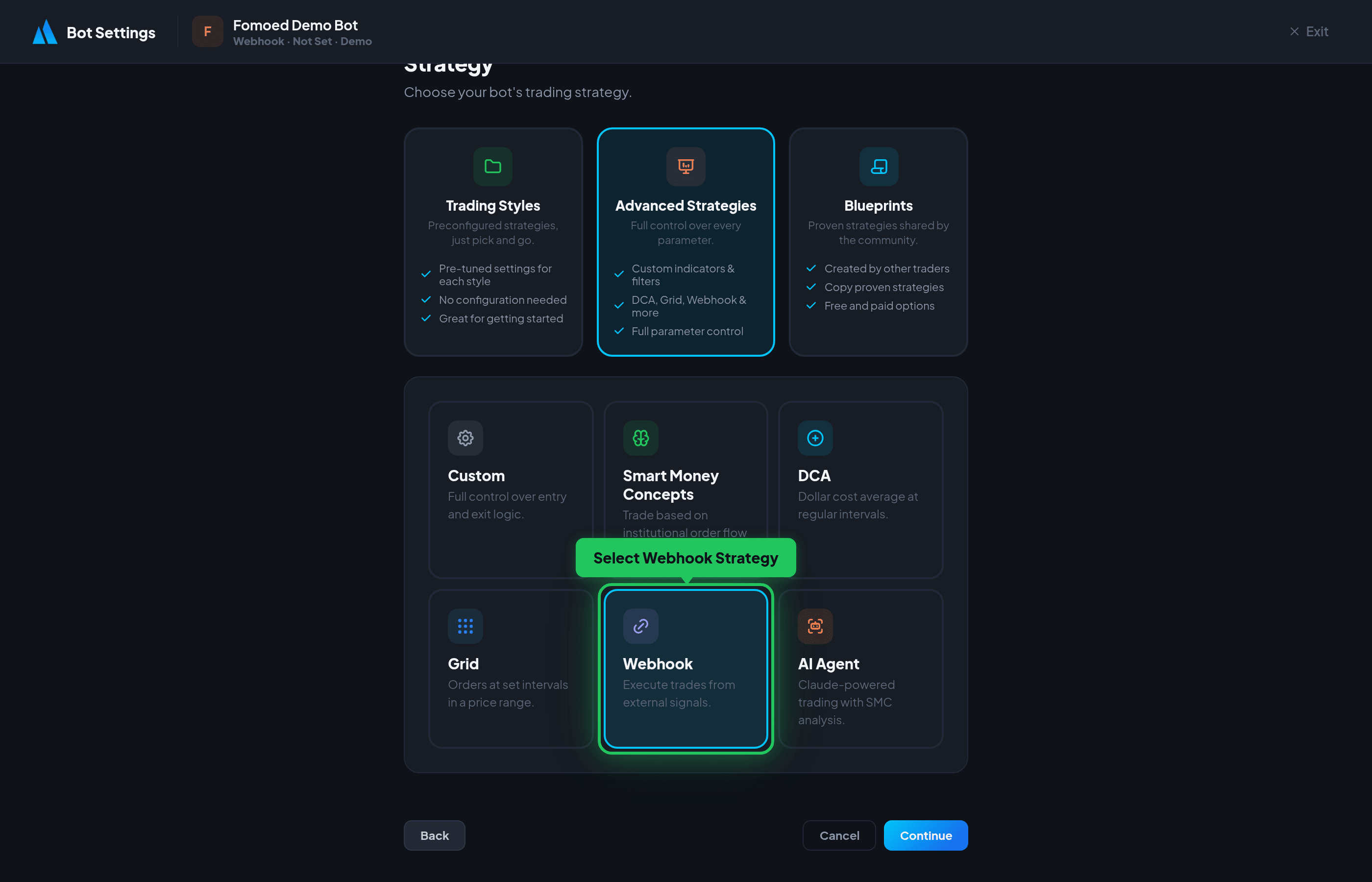1372x882 pixels.
Task: Go back with the Back button
Action: point(434,835)
